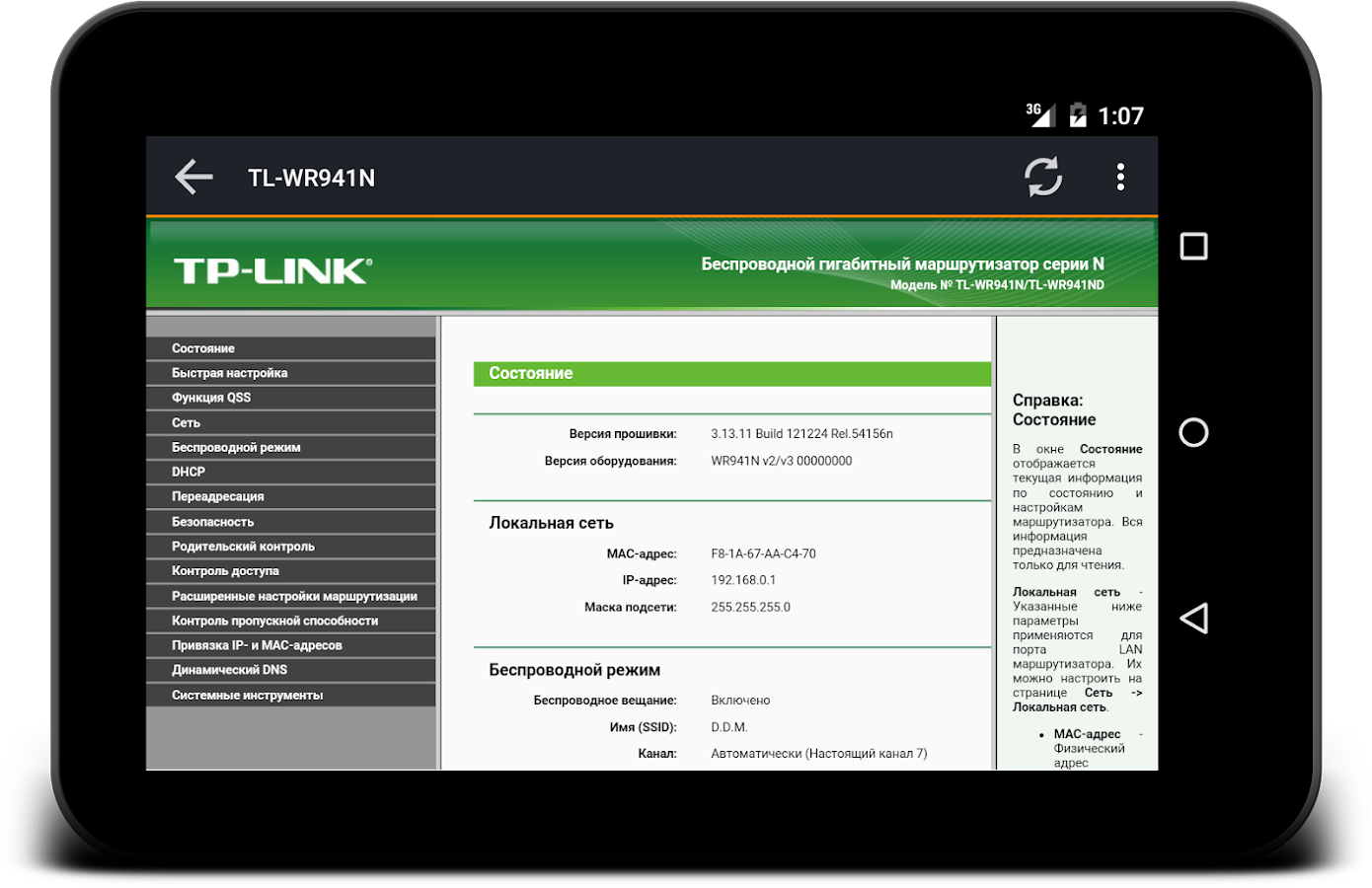Open Переадресация menu item
The image size is (1372, 888).
(x=290, y=496)
